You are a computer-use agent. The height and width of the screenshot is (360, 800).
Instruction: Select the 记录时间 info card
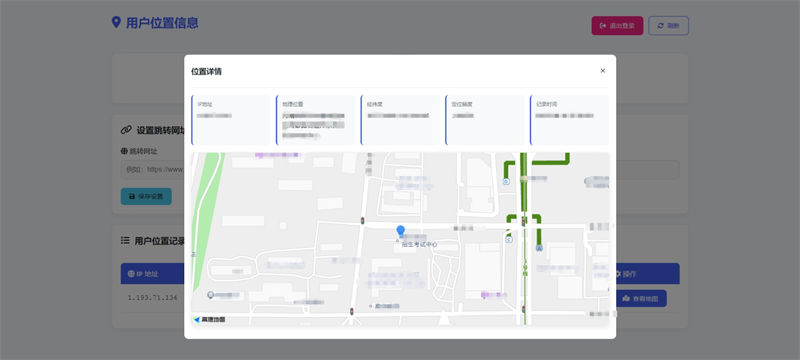click(x=570, y=120)
